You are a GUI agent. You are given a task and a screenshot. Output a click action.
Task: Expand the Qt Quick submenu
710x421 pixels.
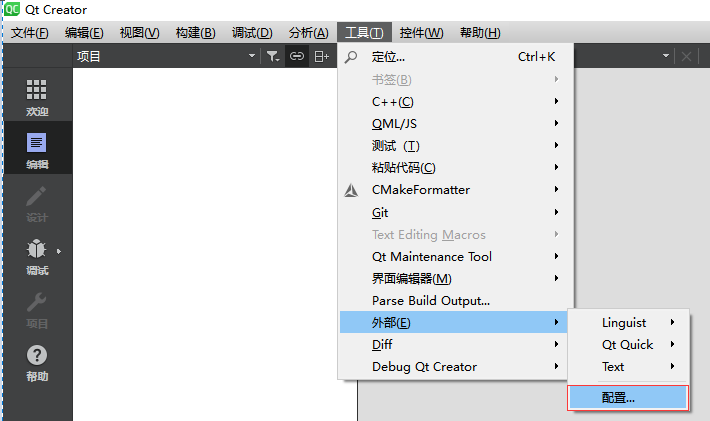point(628,344)
